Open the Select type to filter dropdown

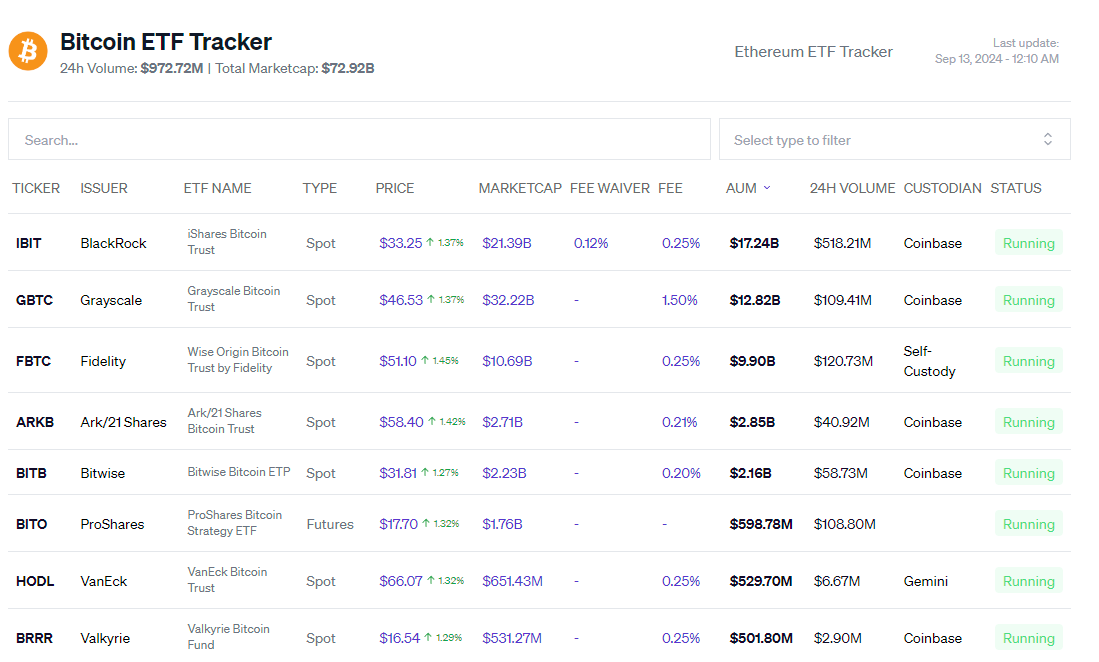(894, 139)
